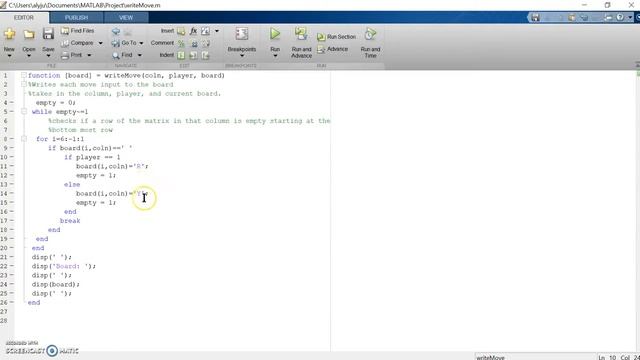The image size is (640, 360).
Task: Expand the Save dropdown arrow
Action: coord(48,56)
